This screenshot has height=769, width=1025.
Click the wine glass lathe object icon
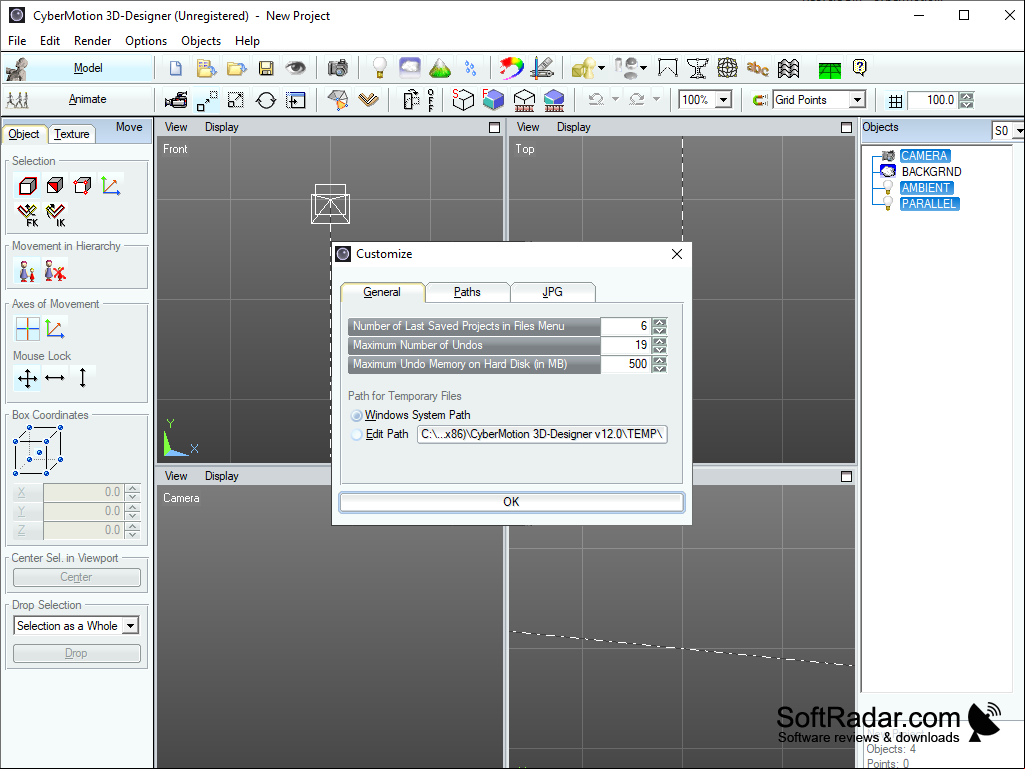coord(697,67)
